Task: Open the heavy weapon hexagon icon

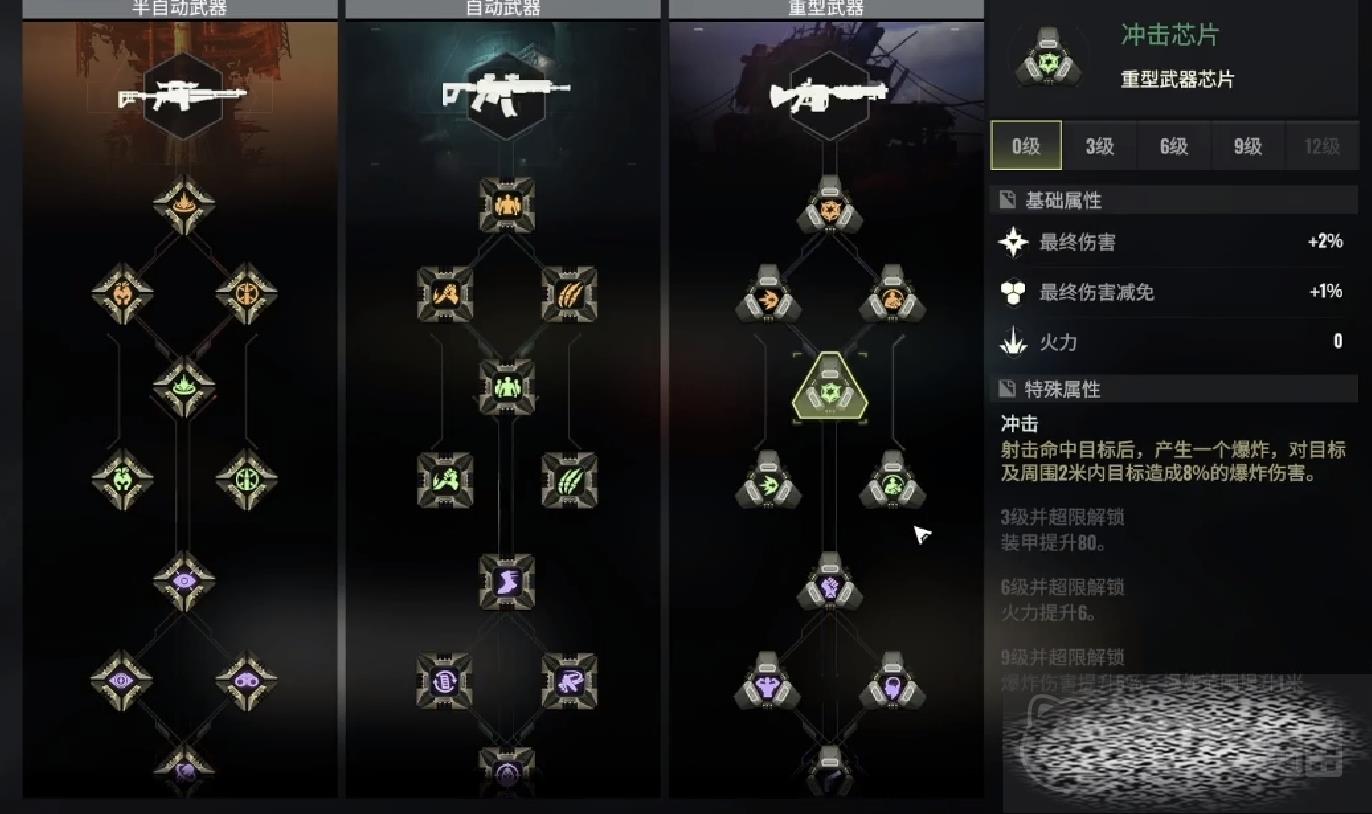Action: pos(829,97)
